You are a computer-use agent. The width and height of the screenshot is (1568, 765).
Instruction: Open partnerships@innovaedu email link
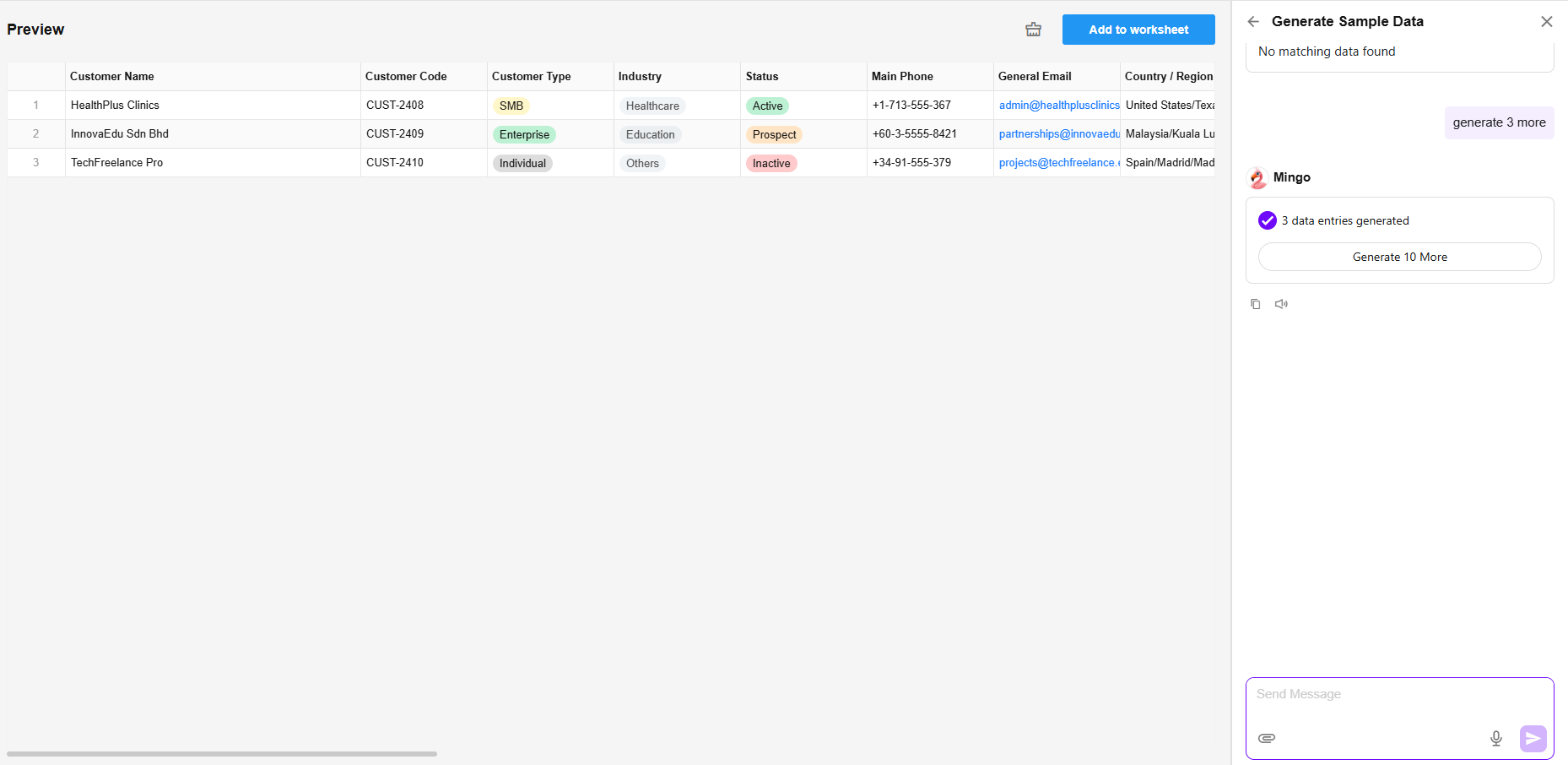coord(1058,134)
